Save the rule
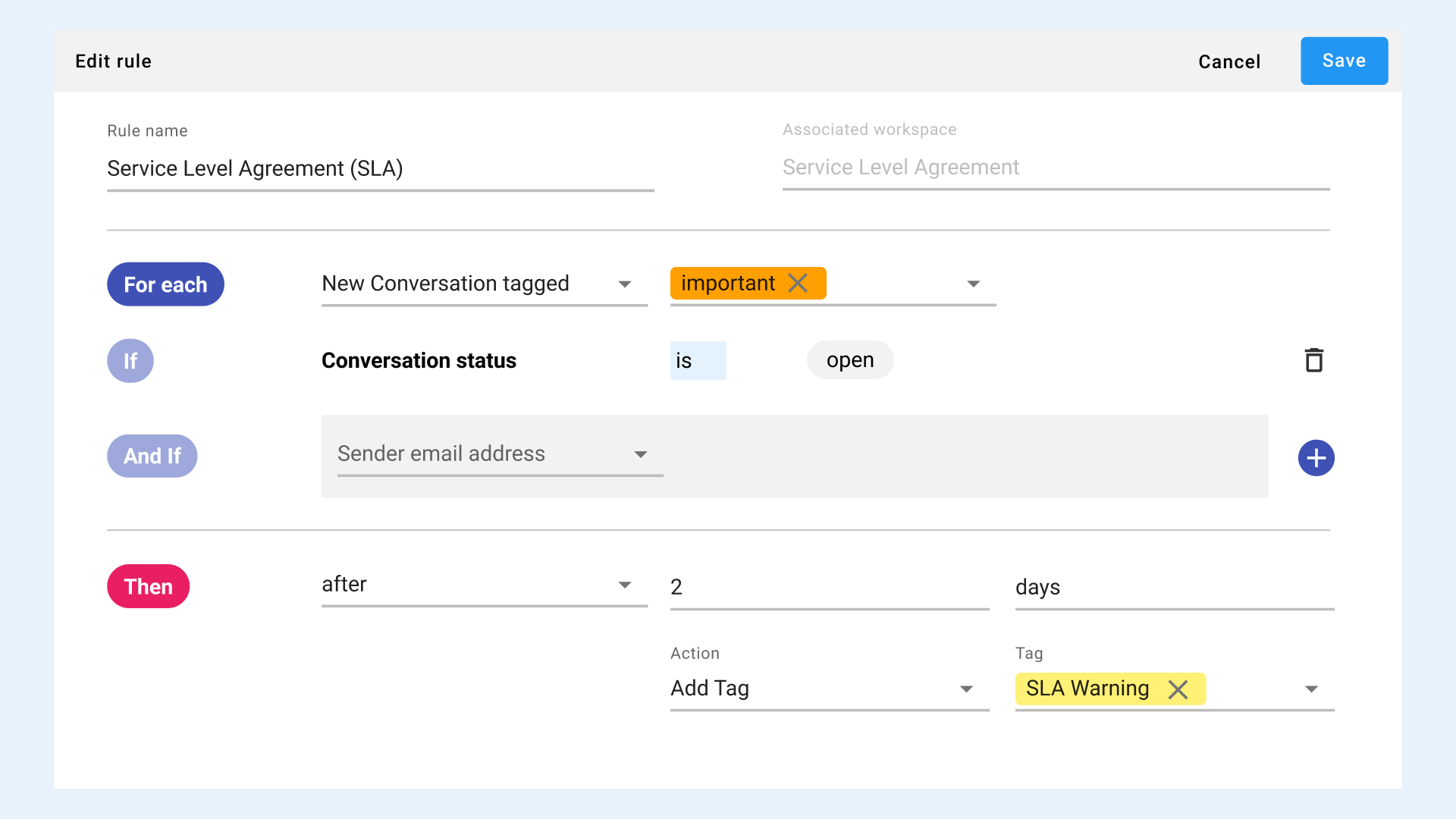Screen dimensions: 1456x819 click(1344, 61)
